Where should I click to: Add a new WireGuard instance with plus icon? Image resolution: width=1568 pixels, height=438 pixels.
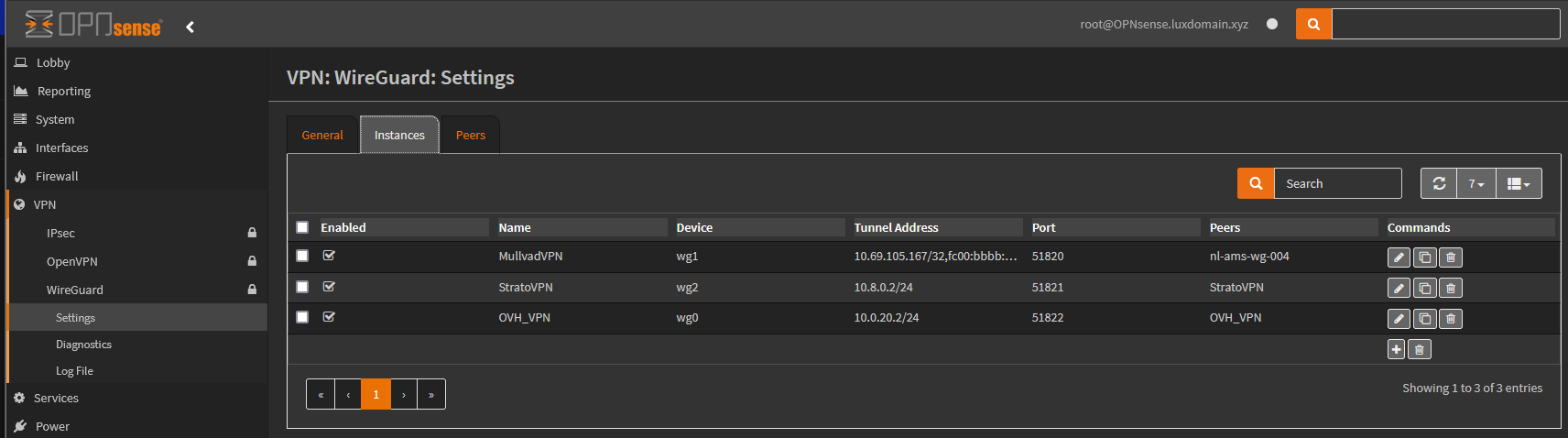point(1396,349)
